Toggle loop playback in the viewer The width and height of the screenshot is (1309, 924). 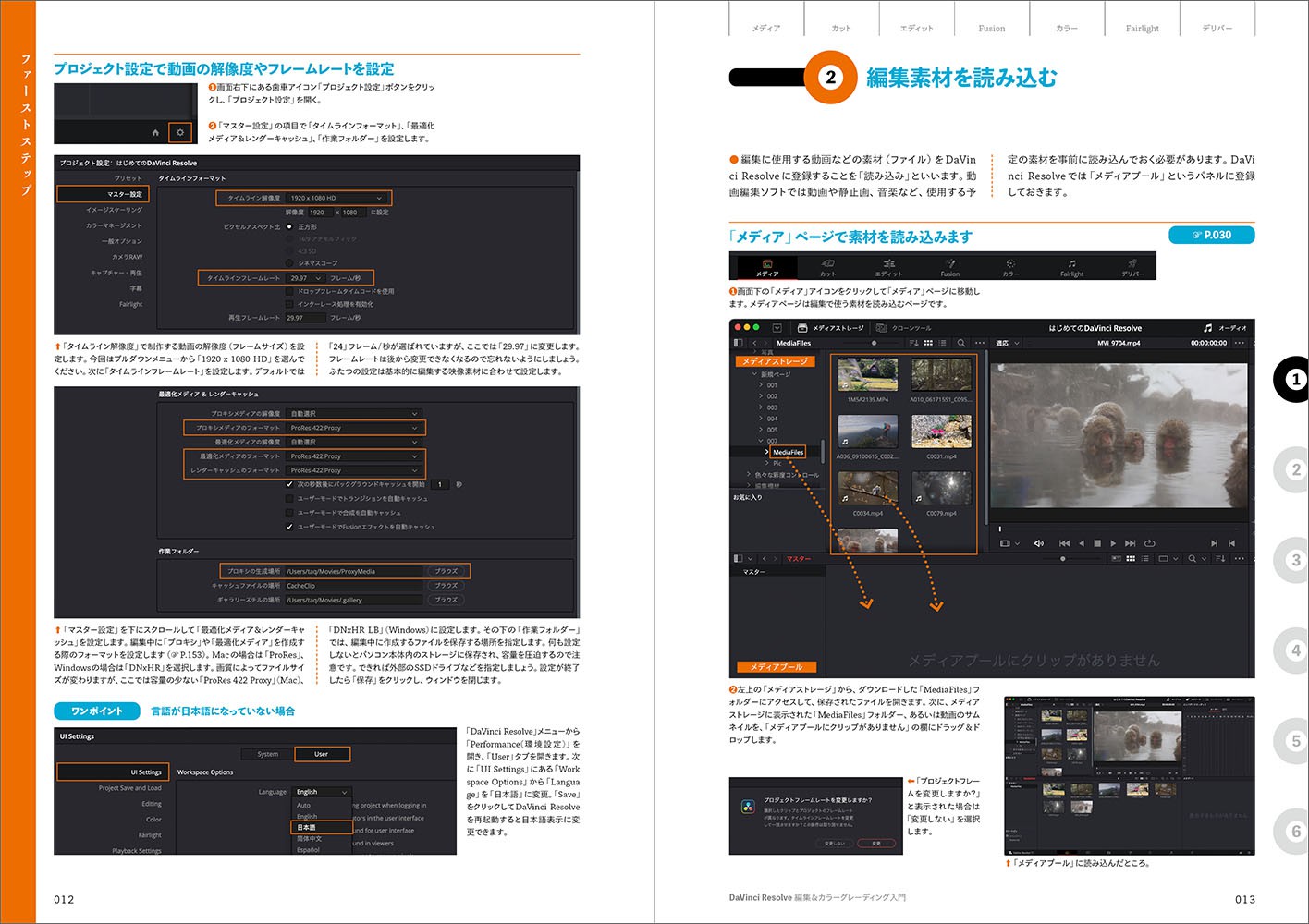coord(1150,543)
